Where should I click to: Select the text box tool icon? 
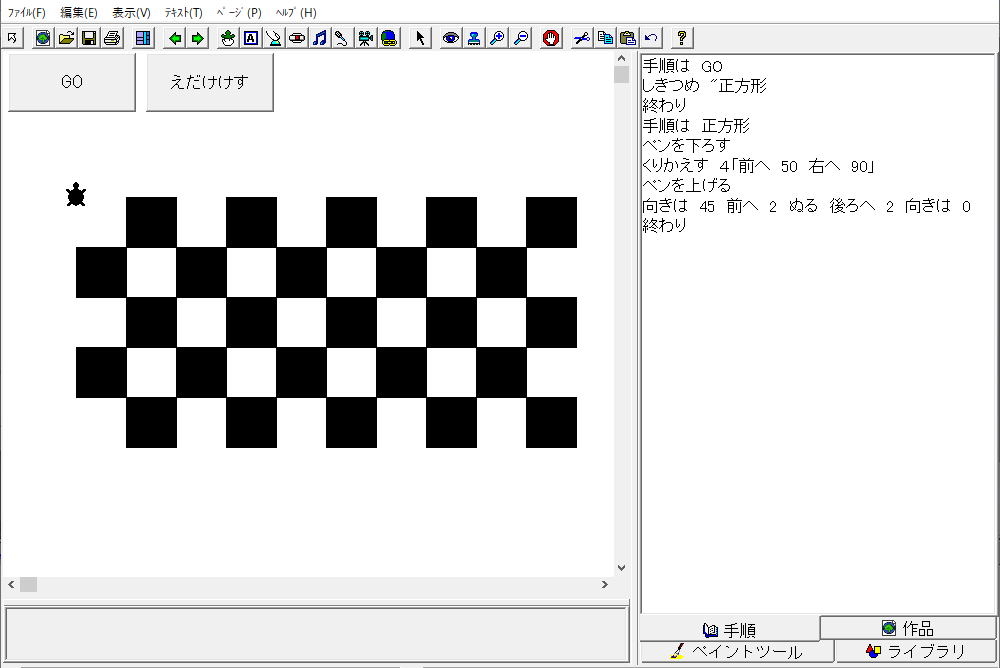(251, 38)
